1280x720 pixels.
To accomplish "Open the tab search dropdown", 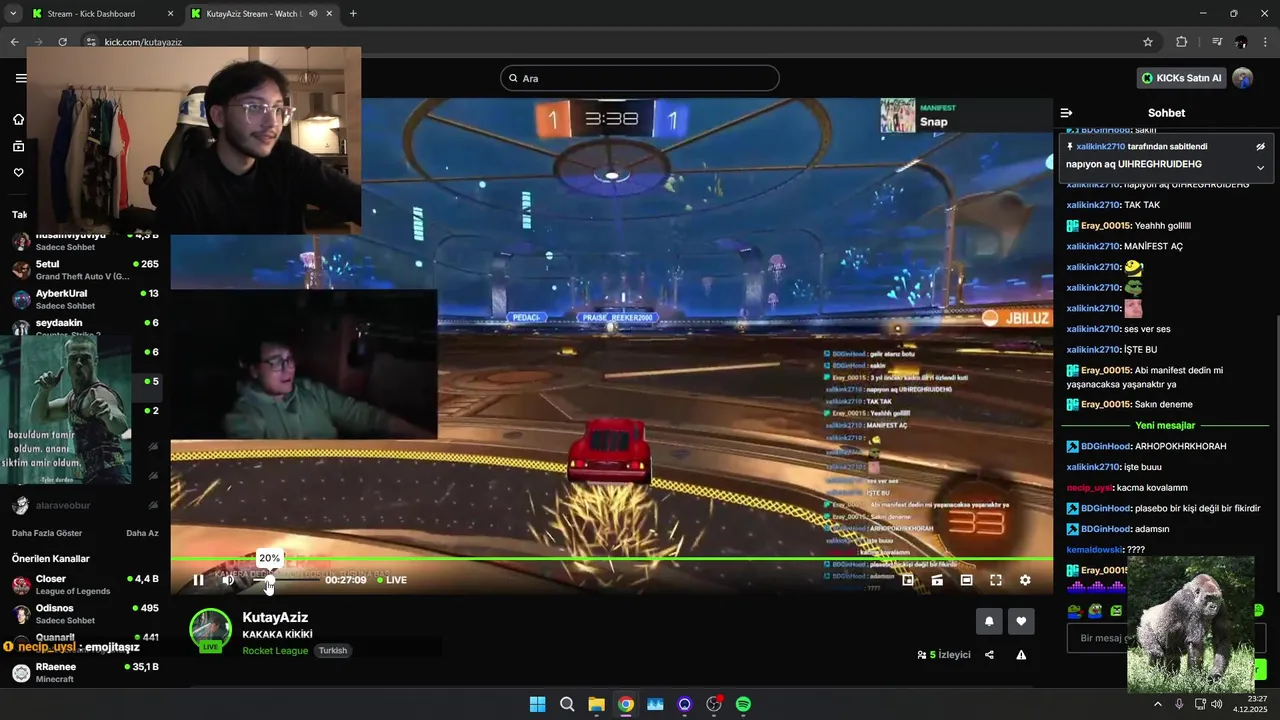I will [x=13, y=14].
